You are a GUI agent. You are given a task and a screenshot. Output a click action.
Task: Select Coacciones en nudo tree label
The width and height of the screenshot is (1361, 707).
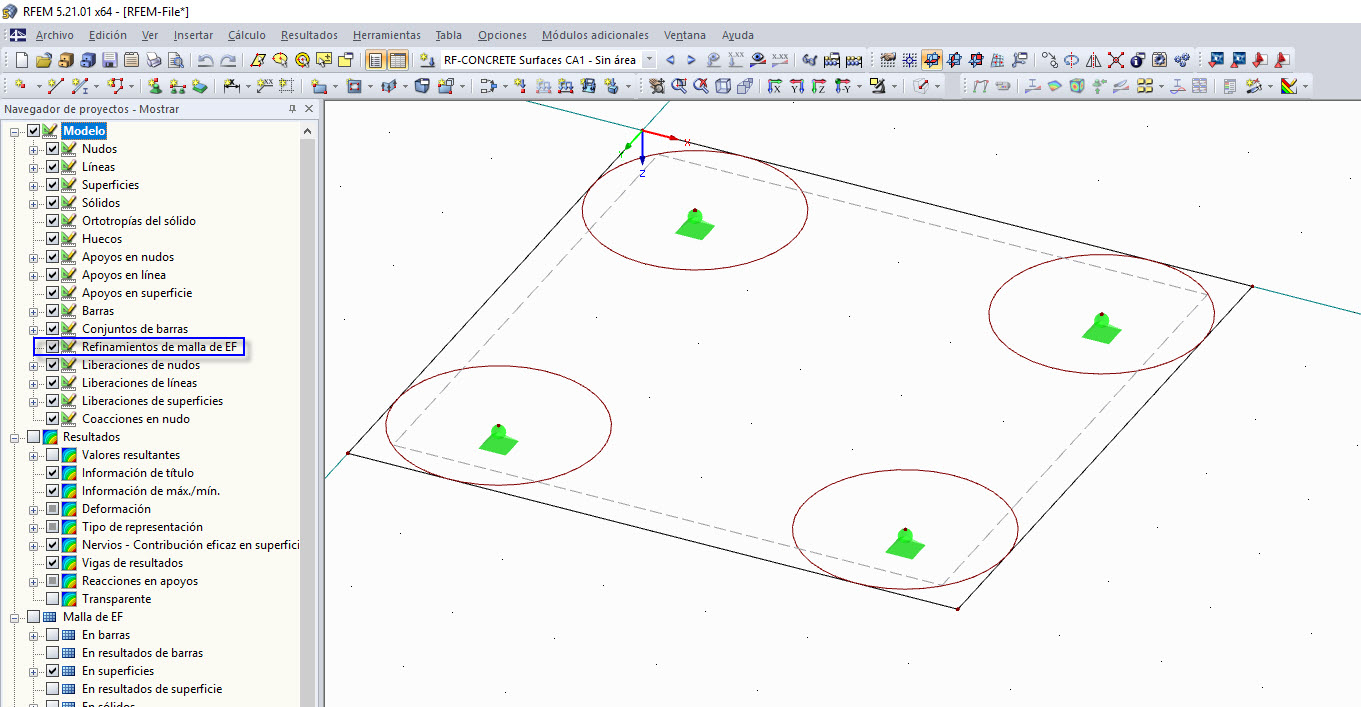[136, 419]
